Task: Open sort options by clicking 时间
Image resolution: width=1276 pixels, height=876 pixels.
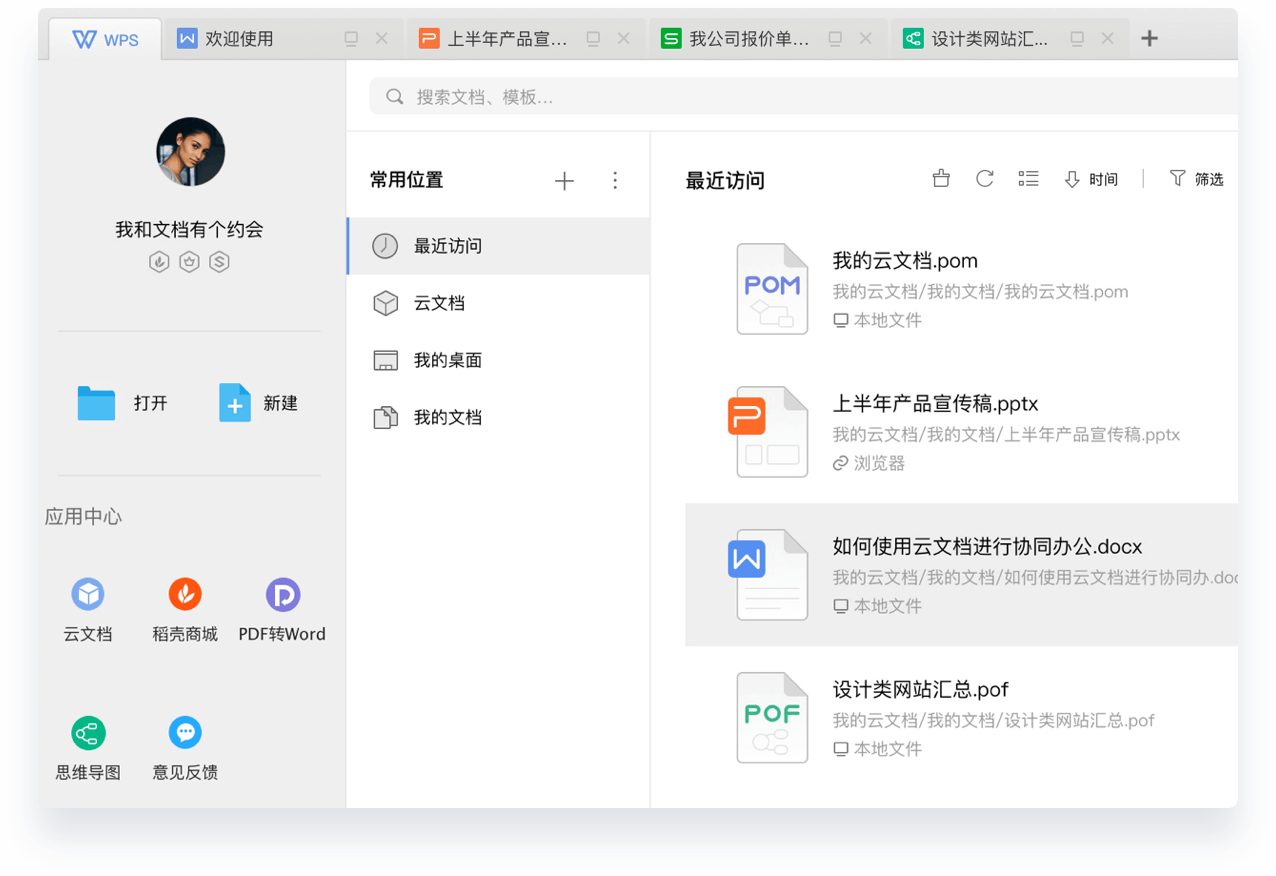Action: point(1103,179)
